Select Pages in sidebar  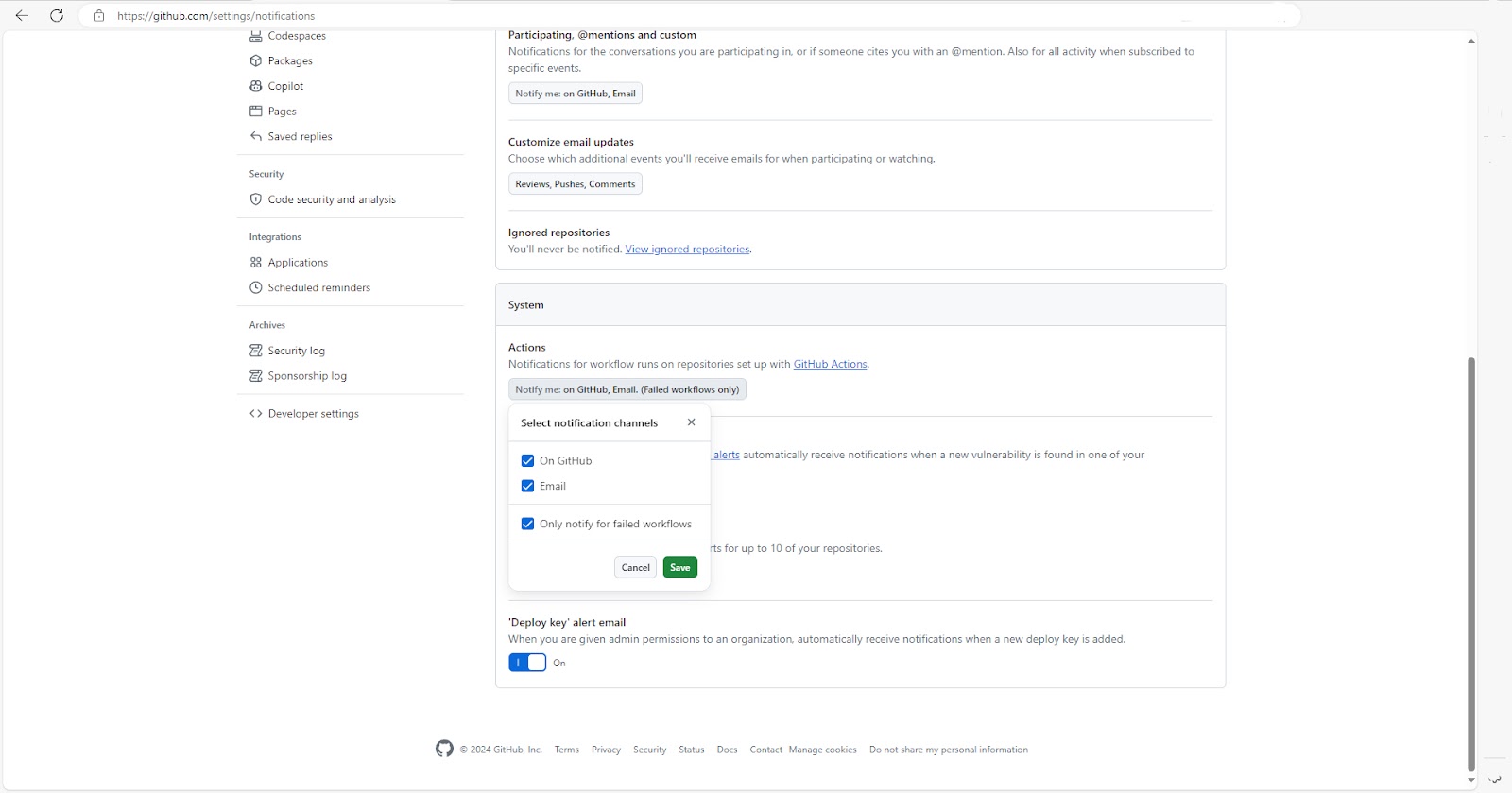tap(282, 112)
